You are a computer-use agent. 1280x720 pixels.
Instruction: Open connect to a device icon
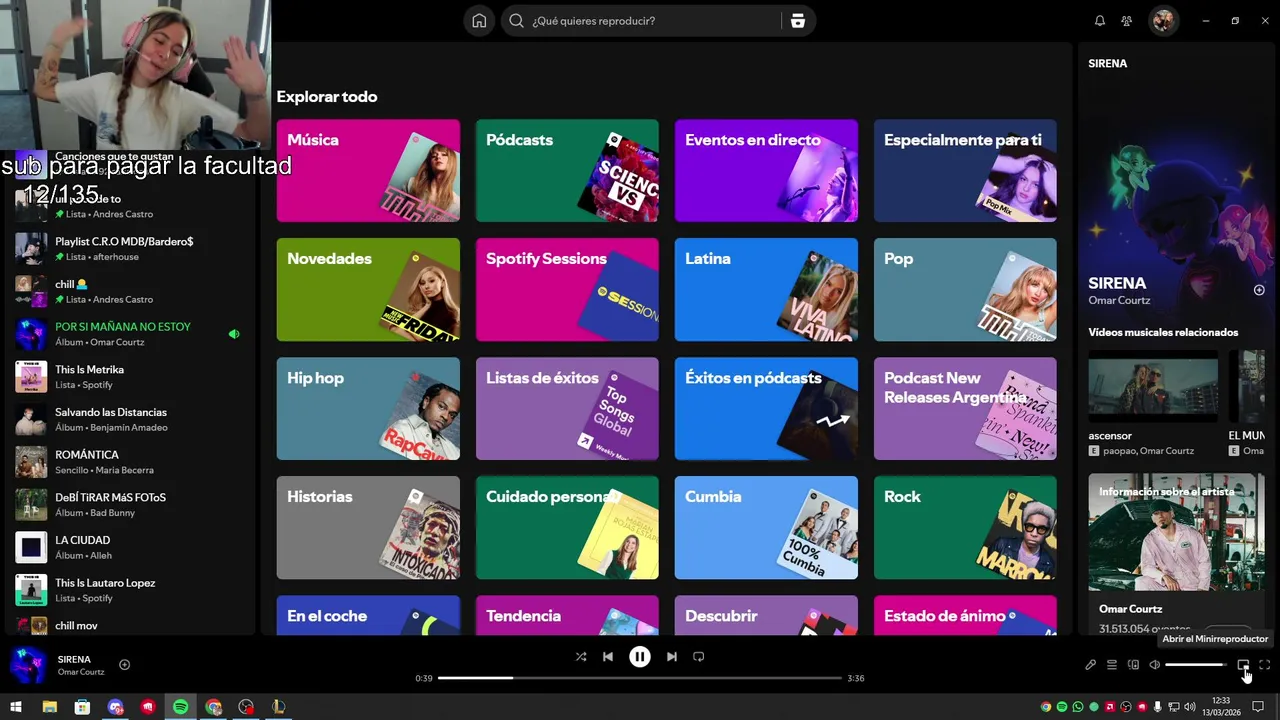(1133, 665)
